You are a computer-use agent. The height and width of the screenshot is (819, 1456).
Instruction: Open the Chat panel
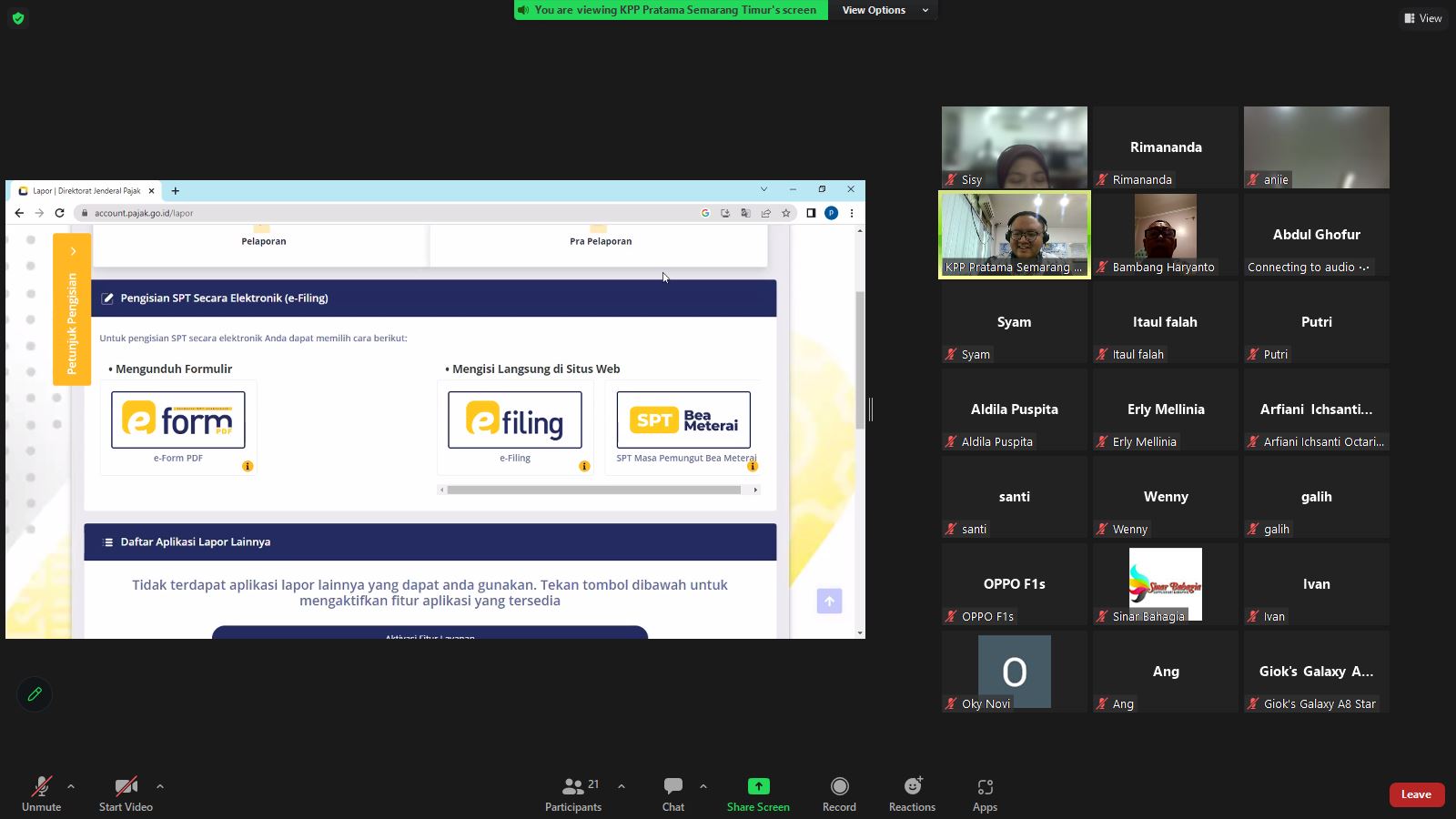[x=673, y=794]
